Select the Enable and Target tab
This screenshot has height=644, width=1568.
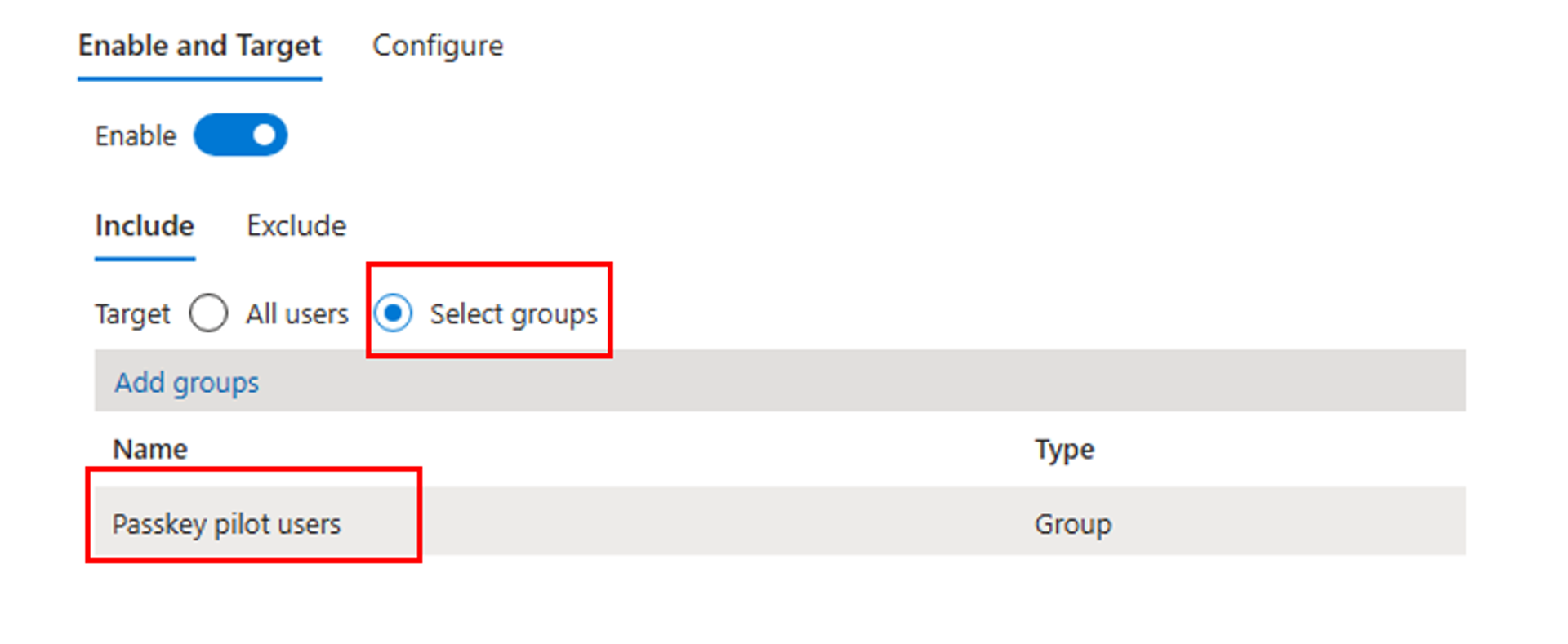[x=199, y=46]
